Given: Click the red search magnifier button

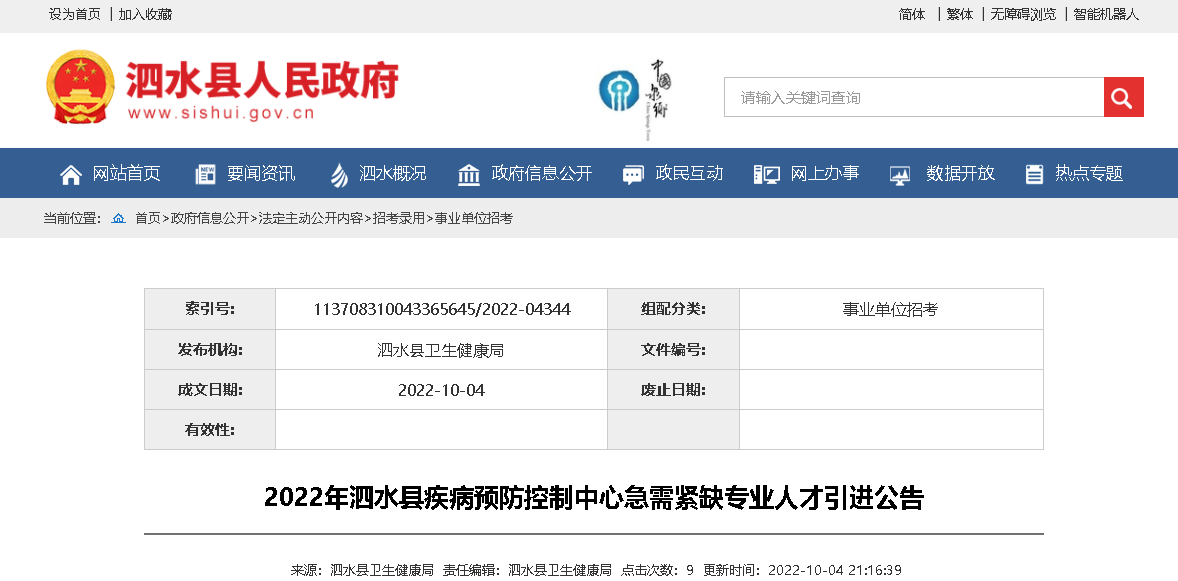Looking at the screenshot, I should tap(1123, 97).
